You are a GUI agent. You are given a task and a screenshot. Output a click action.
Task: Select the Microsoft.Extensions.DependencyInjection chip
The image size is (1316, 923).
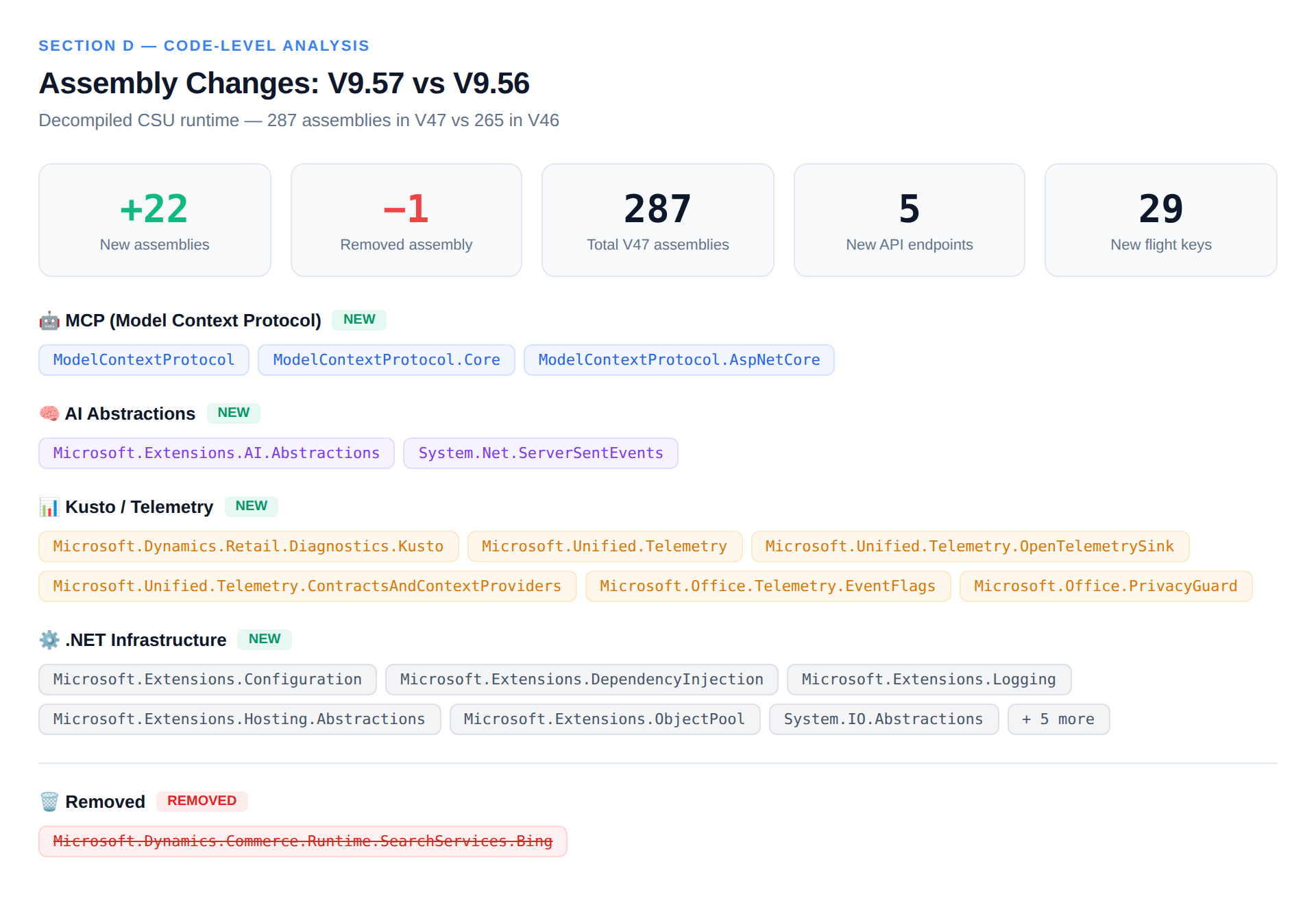582,680
